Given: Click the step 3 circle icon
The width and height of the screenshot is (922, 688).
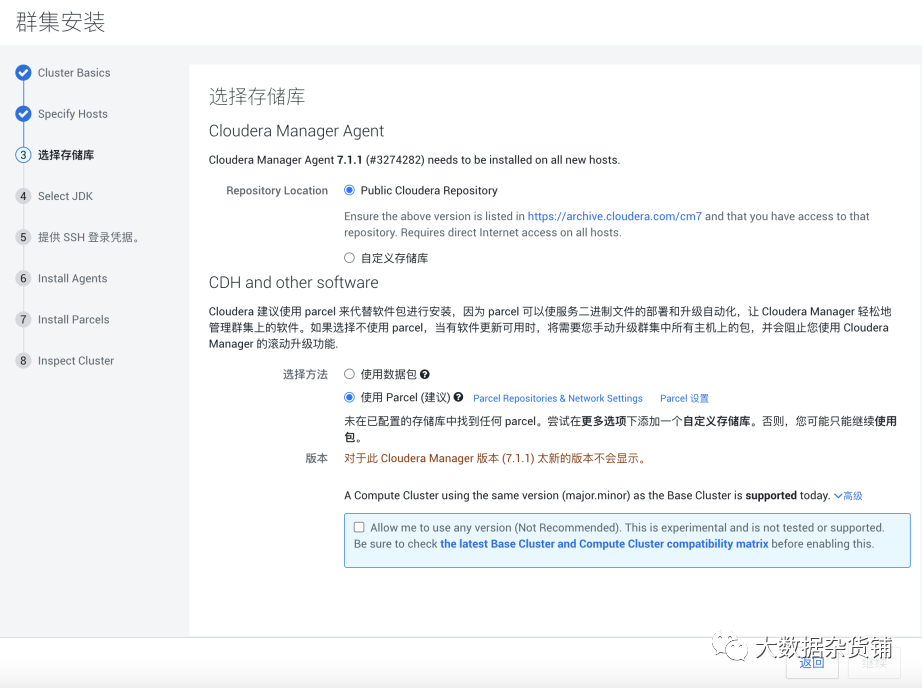Looking at the screenshot, I should [23, 155].
